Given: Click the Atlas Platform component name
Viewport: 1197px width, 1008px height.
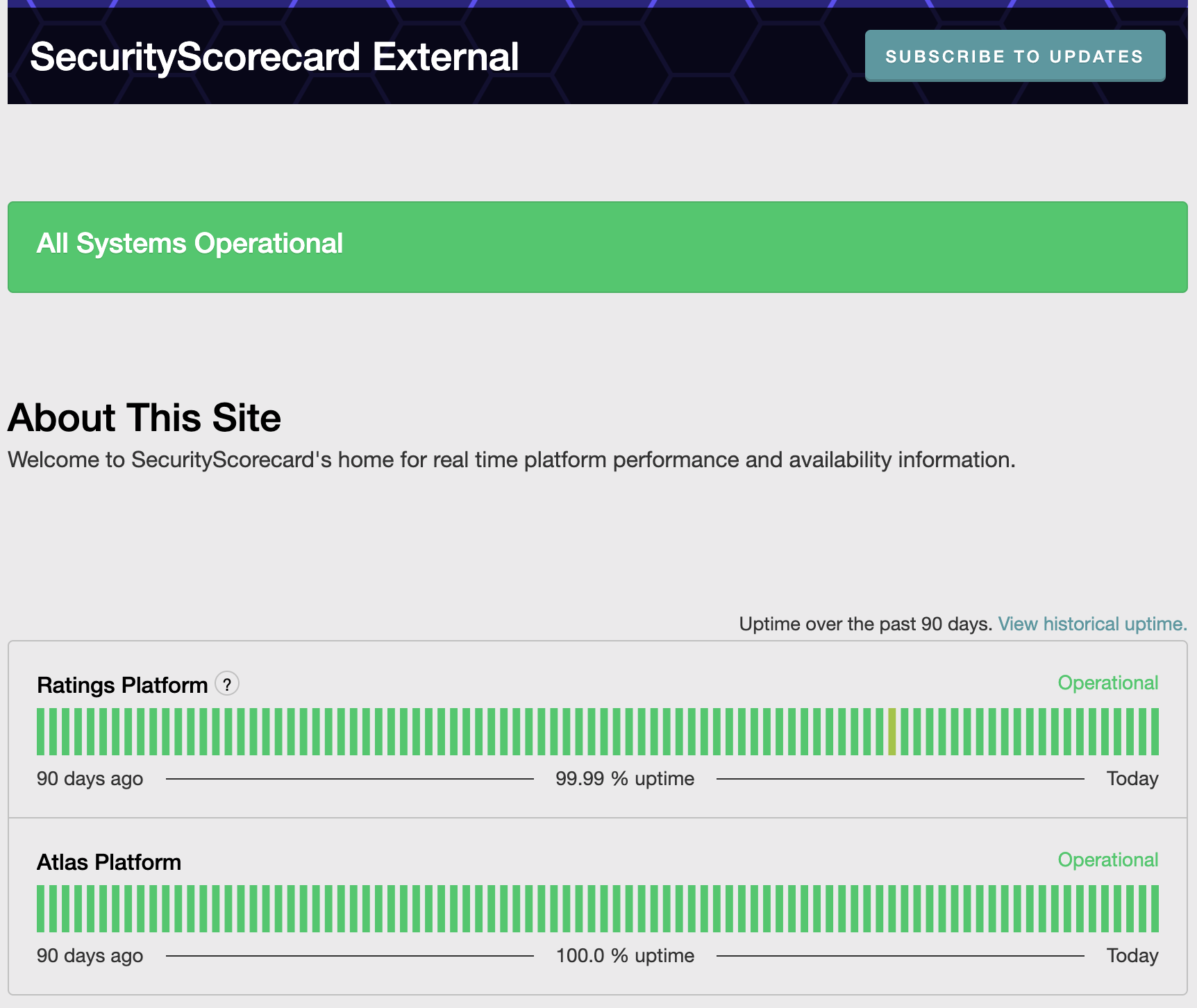Looking at the screenshot, I should [109, 862].
